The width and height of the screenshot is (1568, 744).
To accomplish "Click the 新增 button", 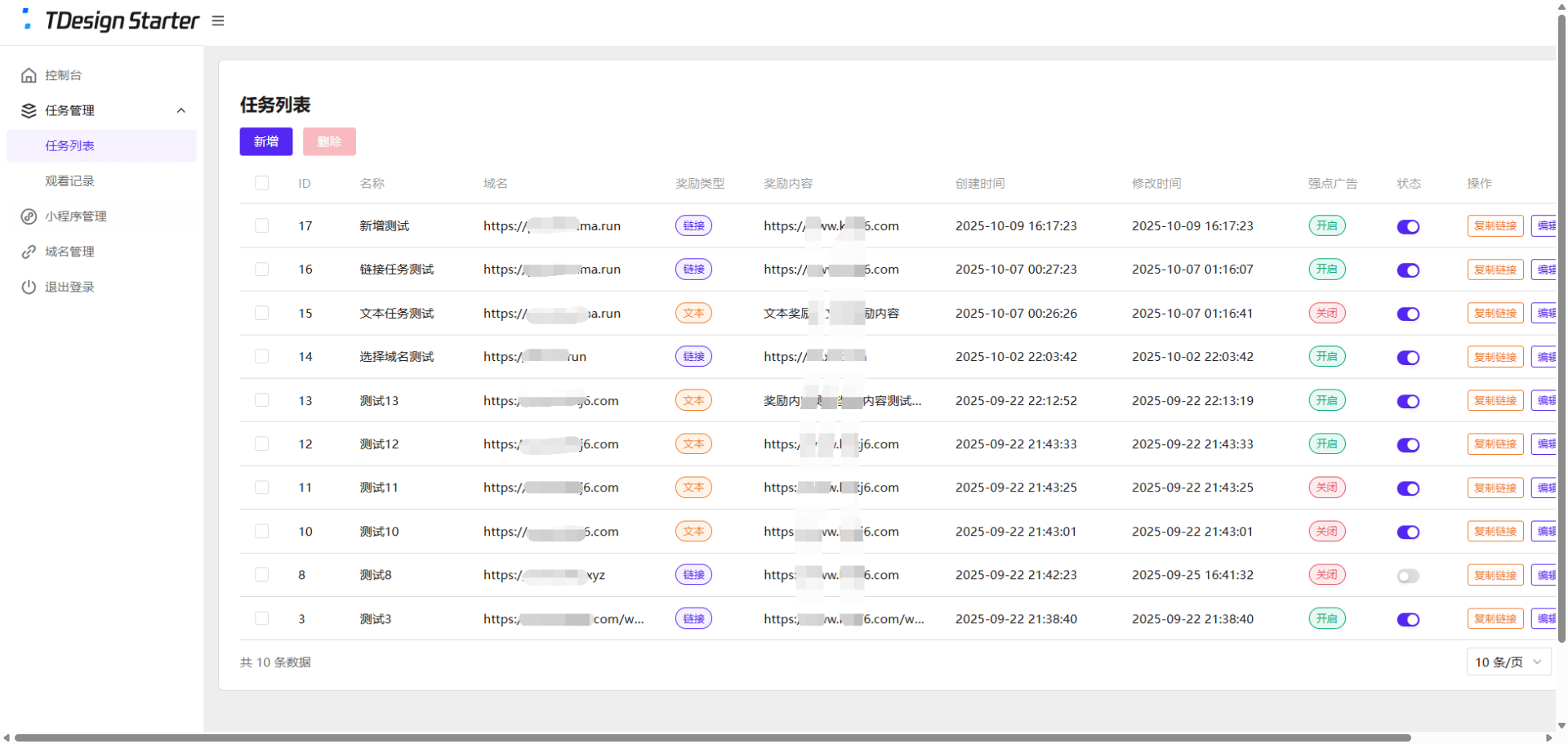I will (x=266, y=141).
